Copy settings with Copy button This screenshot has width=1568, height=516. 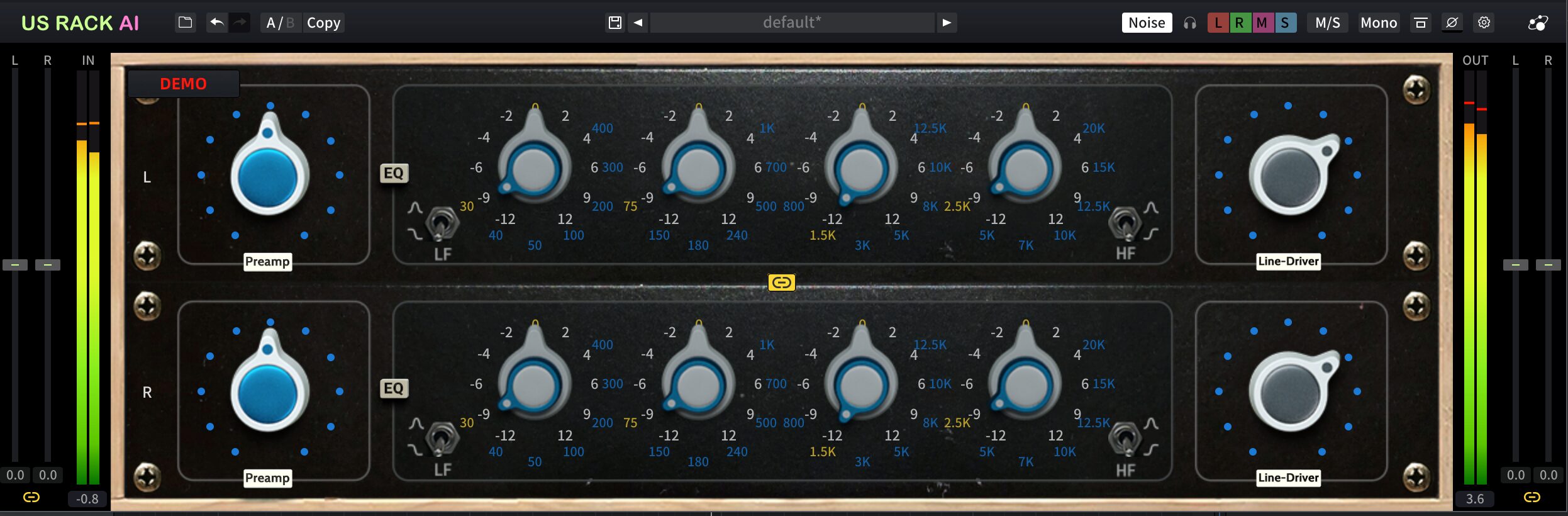click(323, 23)
